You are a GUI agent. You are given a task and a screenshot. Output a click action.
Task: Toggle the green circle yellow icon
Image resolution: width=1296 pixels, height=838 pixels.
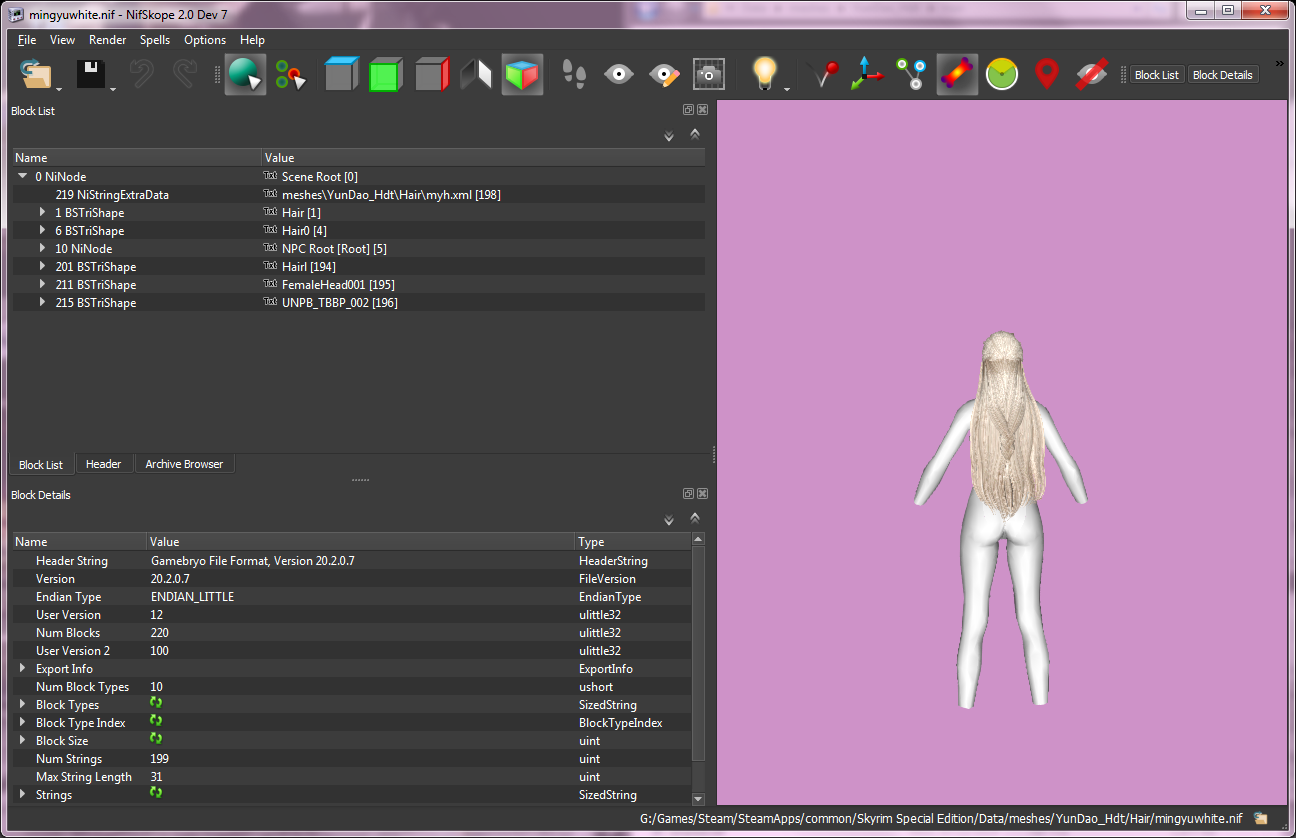[x=1002, y=75]
